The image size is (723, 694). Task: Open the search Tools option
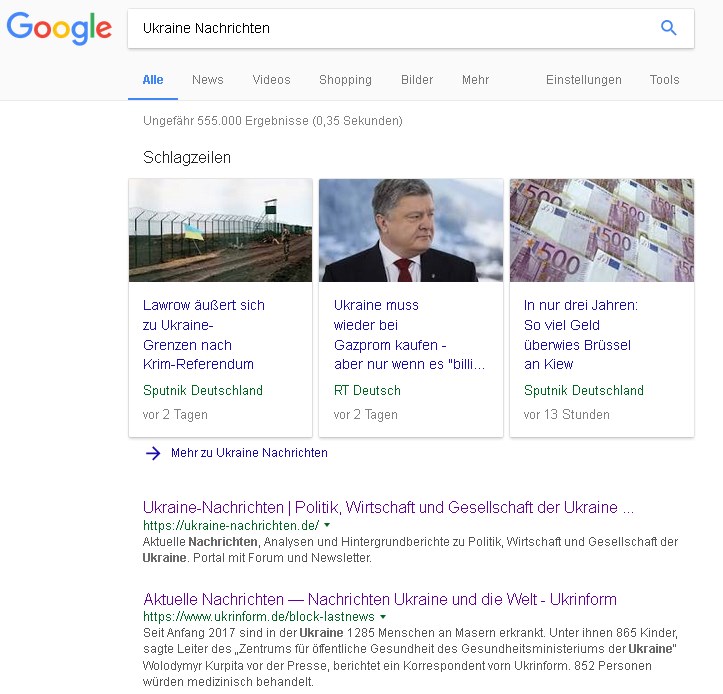coord(664,80)
